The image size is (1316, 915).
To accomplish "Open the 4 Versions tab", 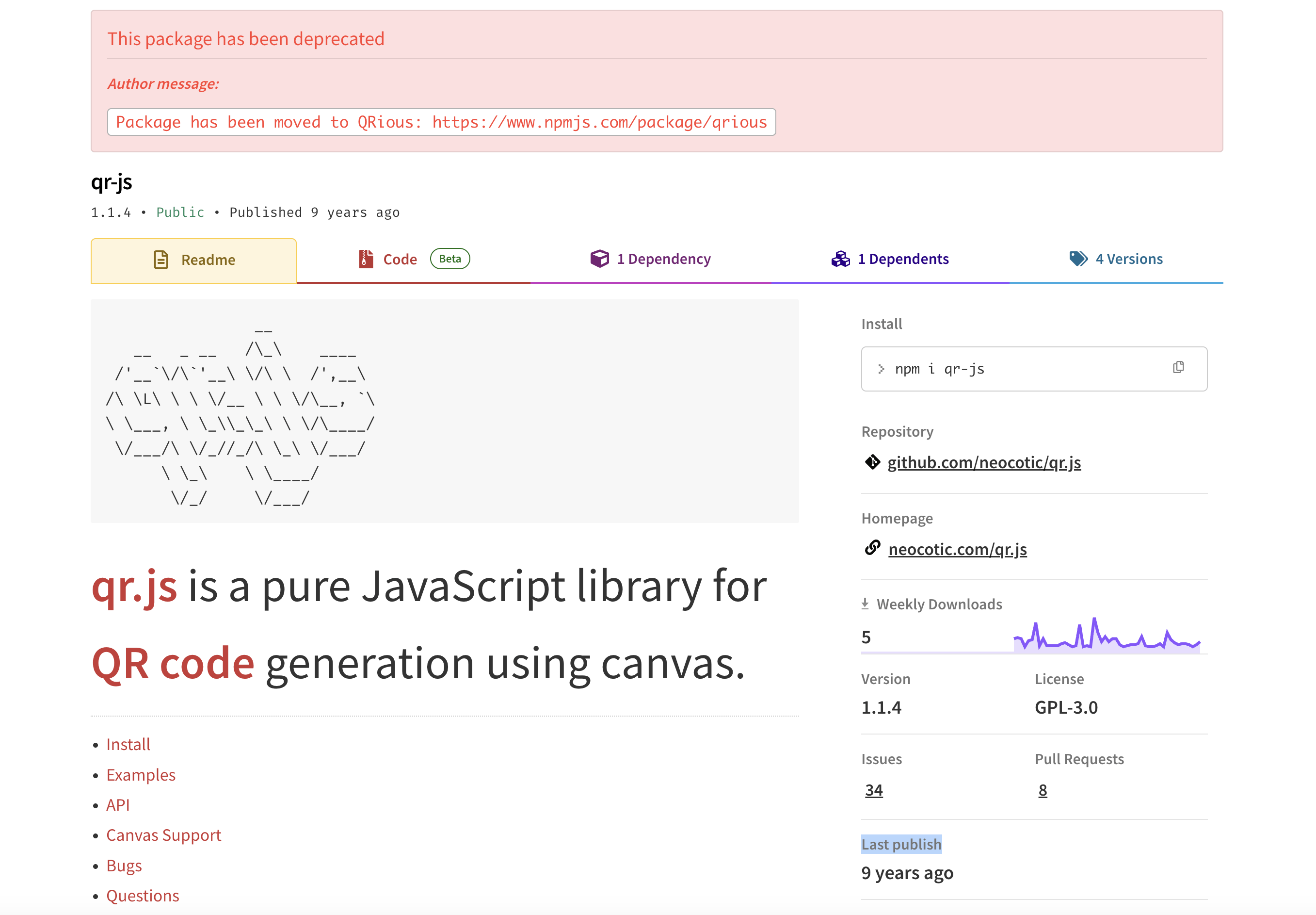I will point(1115,259).
